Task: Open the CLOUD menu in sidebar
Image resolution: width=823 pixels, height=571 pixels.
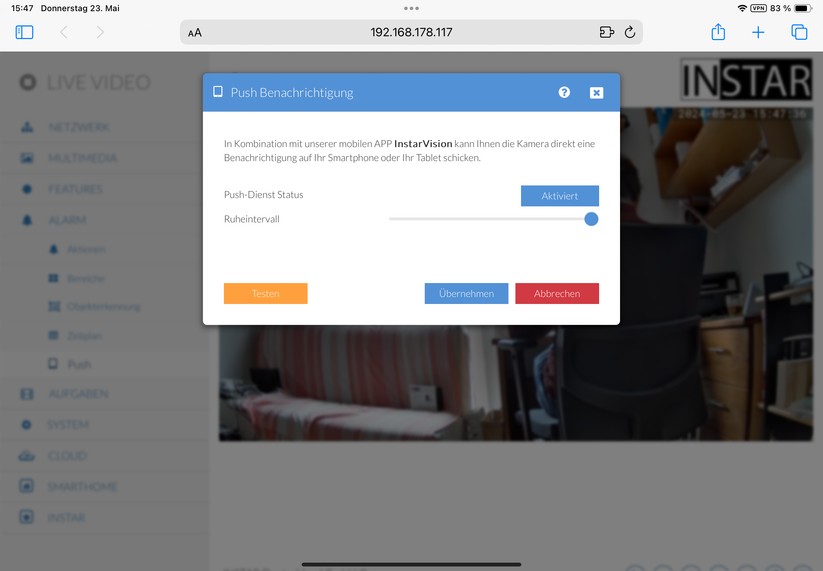Action: tap(105, 456)
